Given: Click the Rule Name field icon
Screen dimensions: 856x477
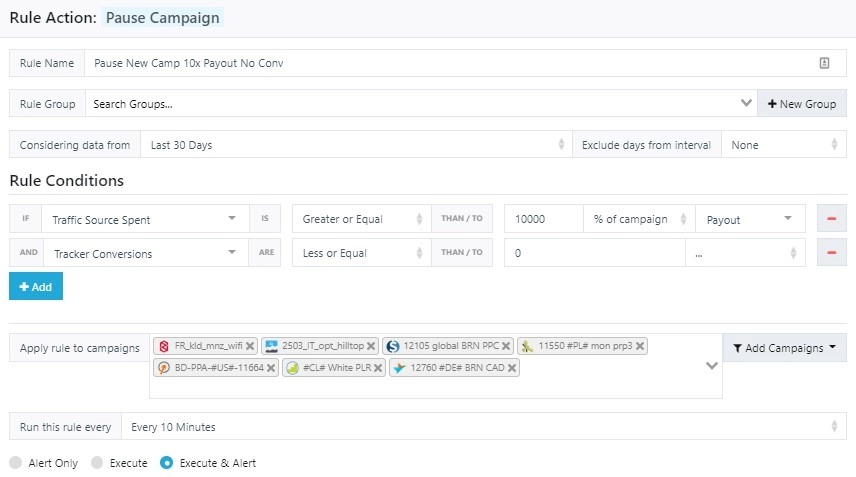Looking at the screenshot, I should (824, 63).
